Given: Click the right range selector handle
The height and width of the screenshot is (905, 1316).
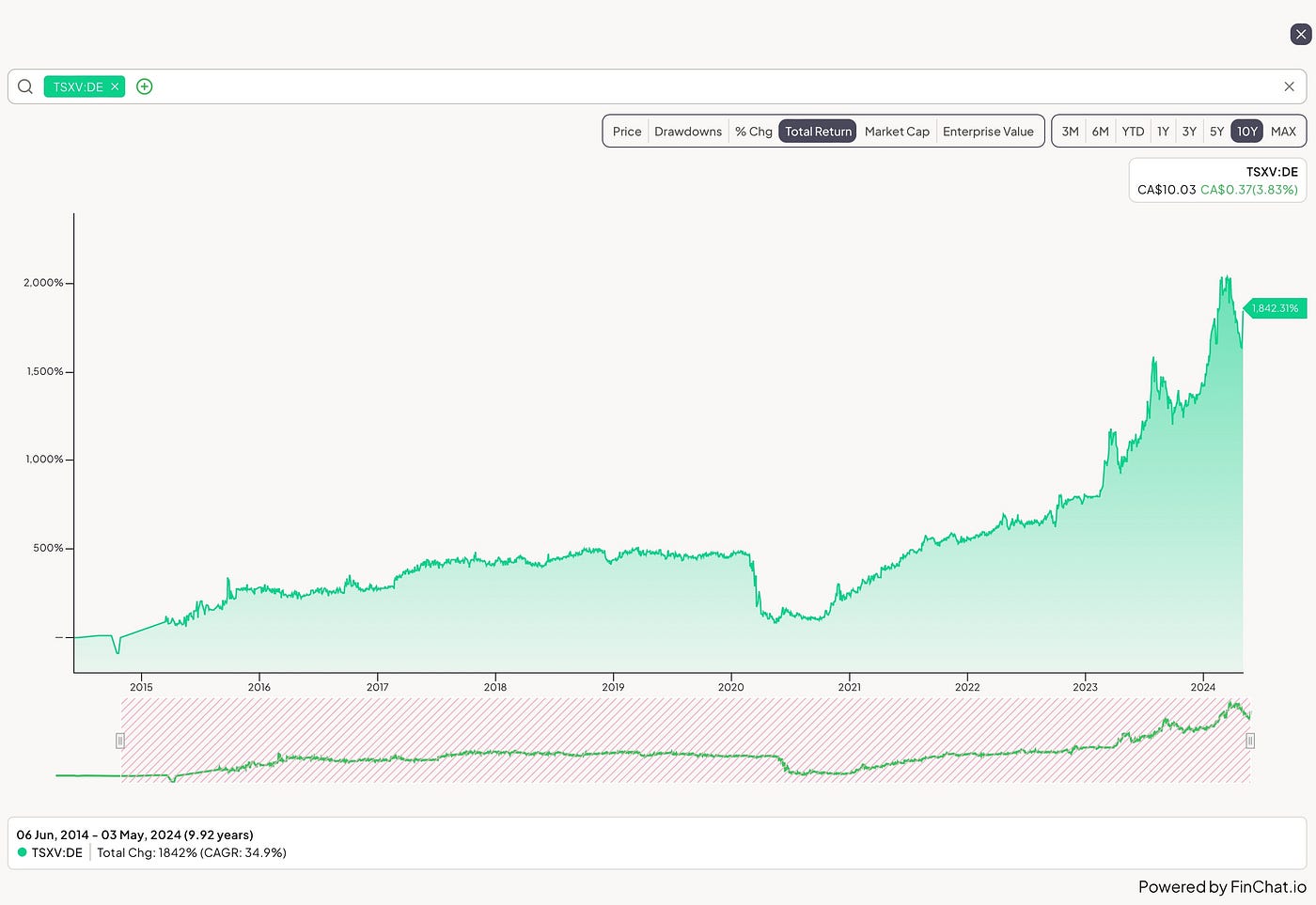Looking at the screenshot, I should tap(1250, 741).
